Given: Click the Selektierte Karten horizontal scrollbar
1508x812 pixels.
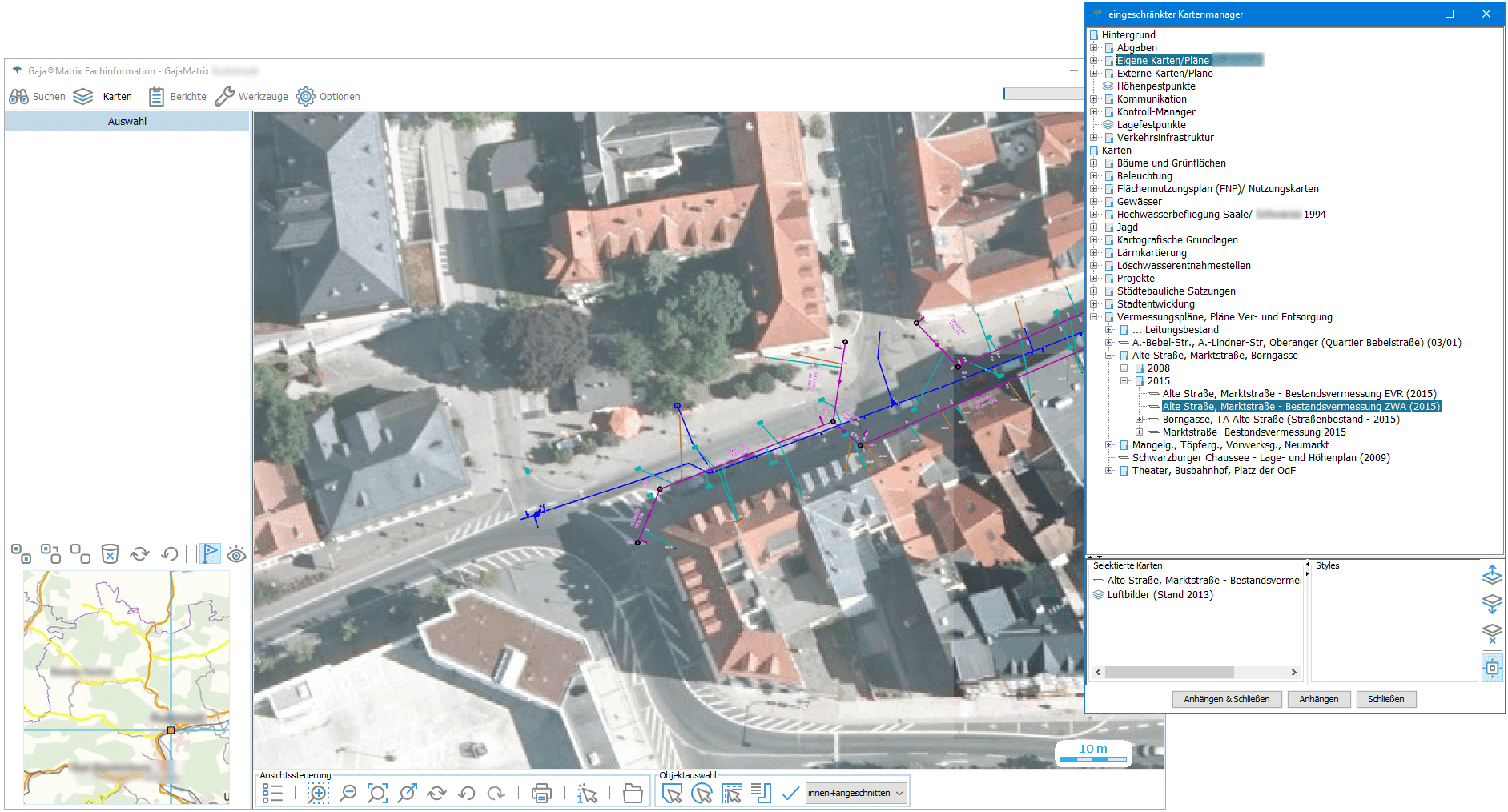Looking at the screenshot, I should click(1169, 673).
